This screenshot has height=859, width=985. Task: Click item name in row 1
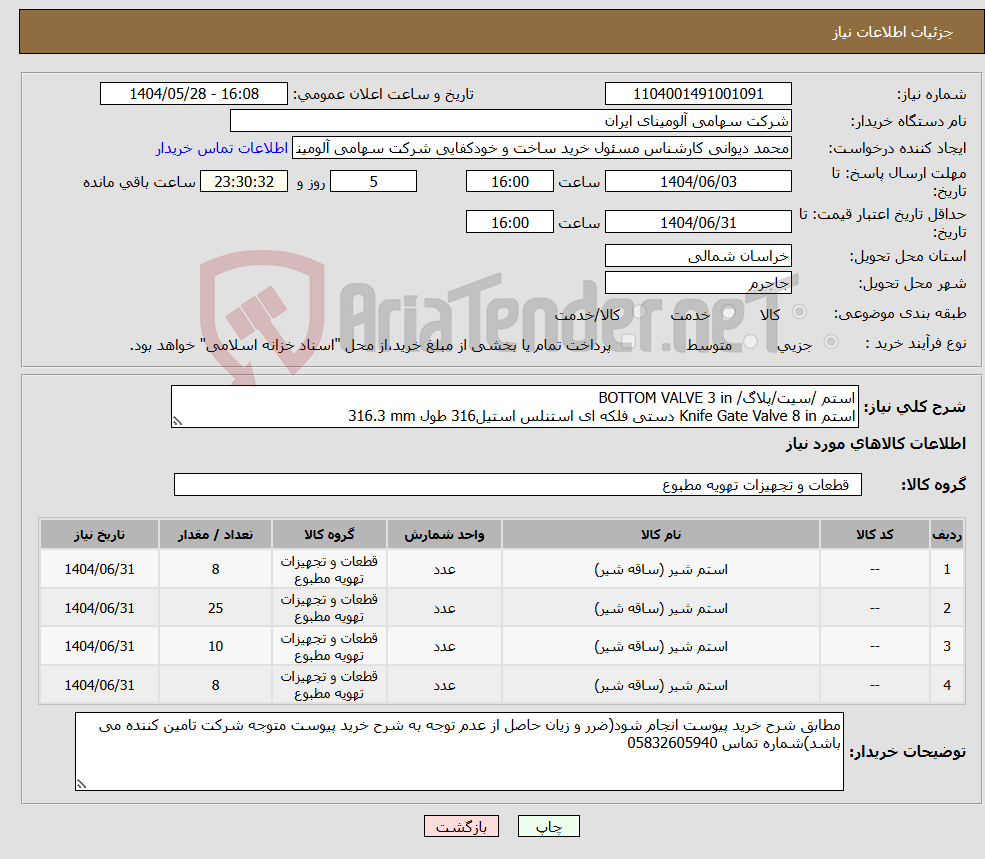tap(661, 569)
